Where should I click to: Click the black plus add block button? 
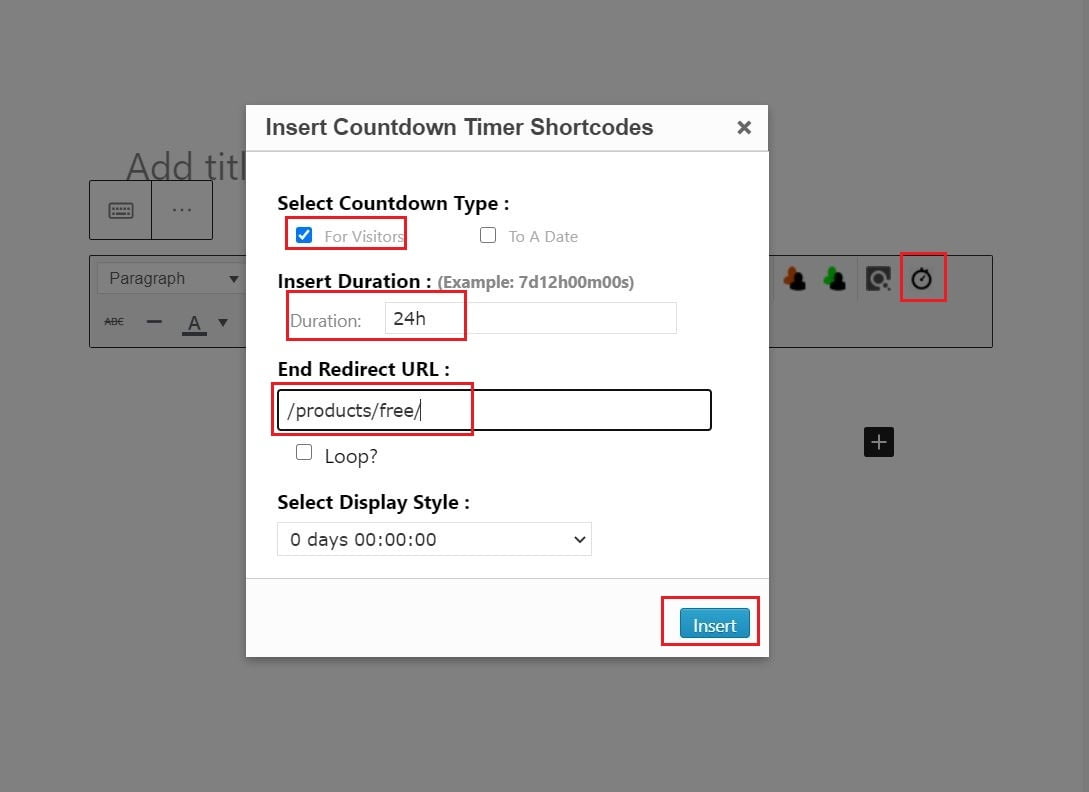(x=878, y=442)
